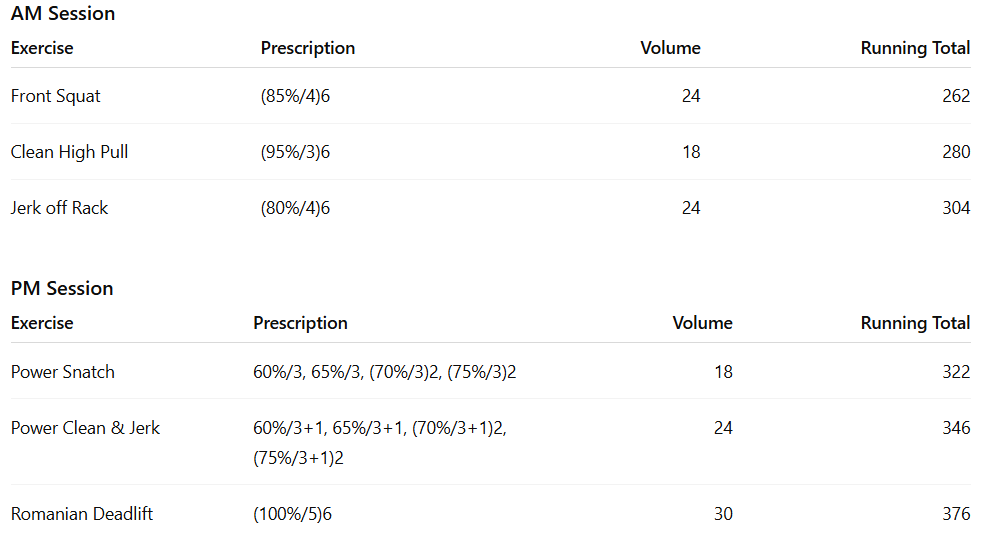Image resolution: width=992 pixels, height=540 pixels.
Task: Select the Front Squat exercise cell
Action: click(56, 96)
